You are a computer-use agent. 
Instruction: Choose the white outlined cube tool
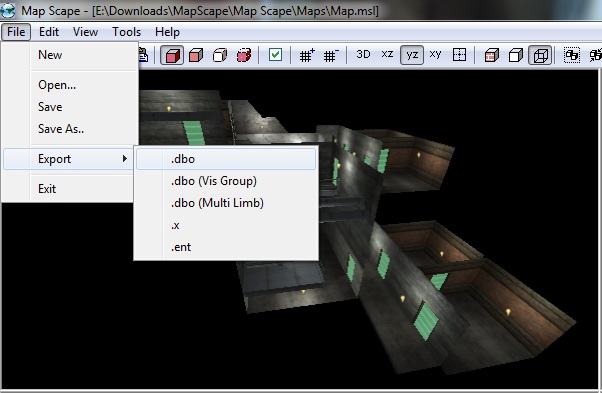(x=220, y=55)
